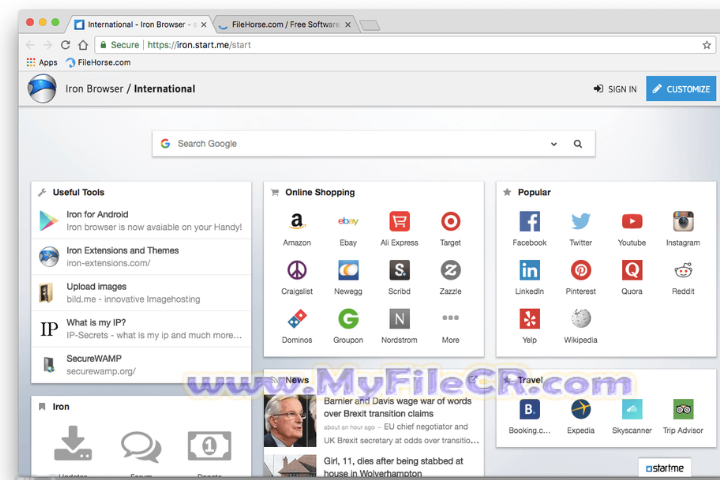Screen dimensions: 720x480
Task: Open the Expedia travel shortcut
Action: pos(581,417)
